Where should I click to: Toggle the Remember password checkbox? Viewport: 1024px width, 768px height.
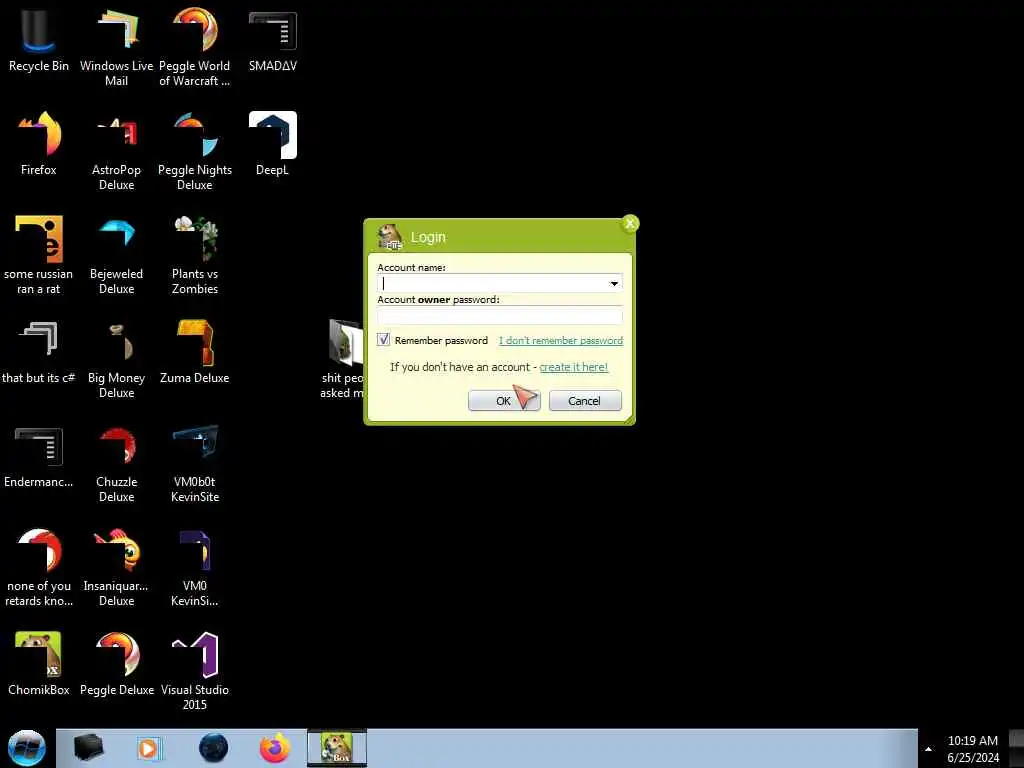pos(383,340)
